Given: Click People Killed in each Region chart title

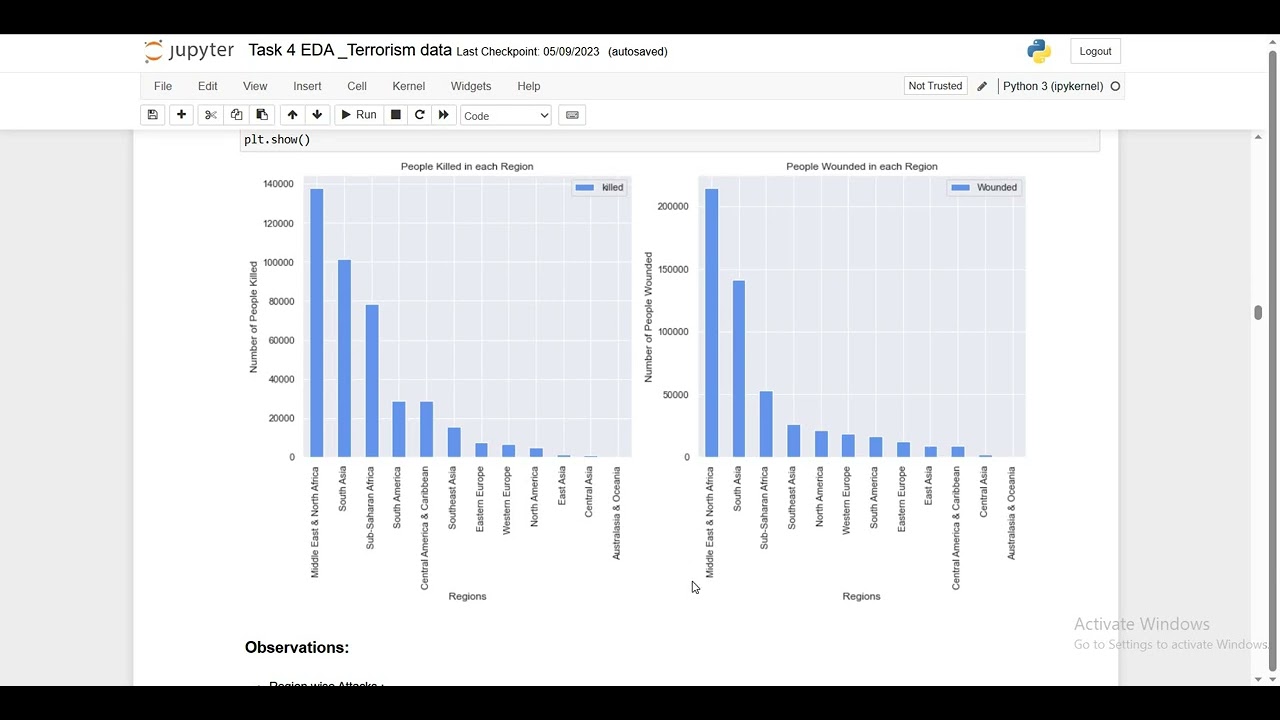Looking at the screenshot, I should (467, 166).
